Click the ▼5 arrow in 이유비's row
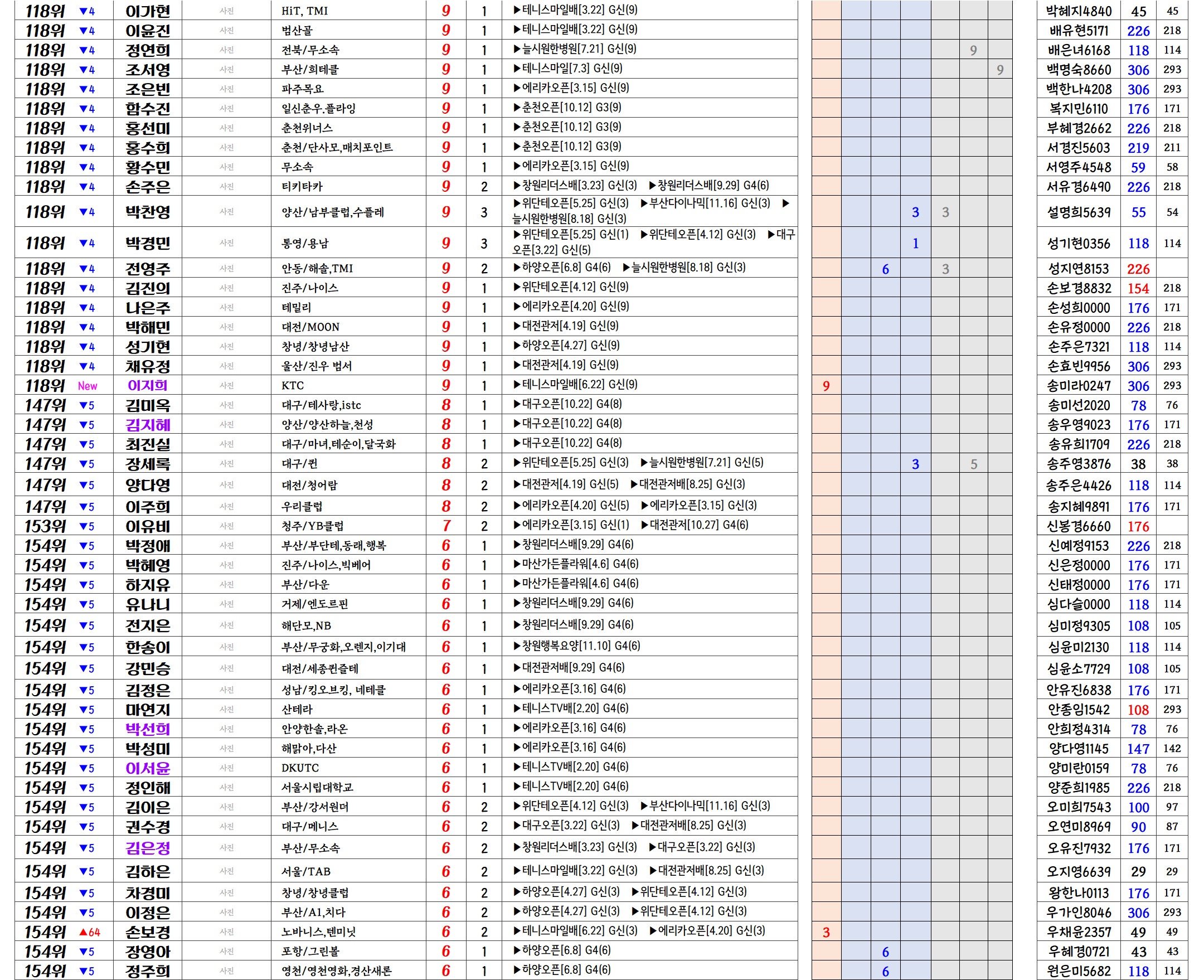This screenshot has height=980, width=1204. [87, 527]
